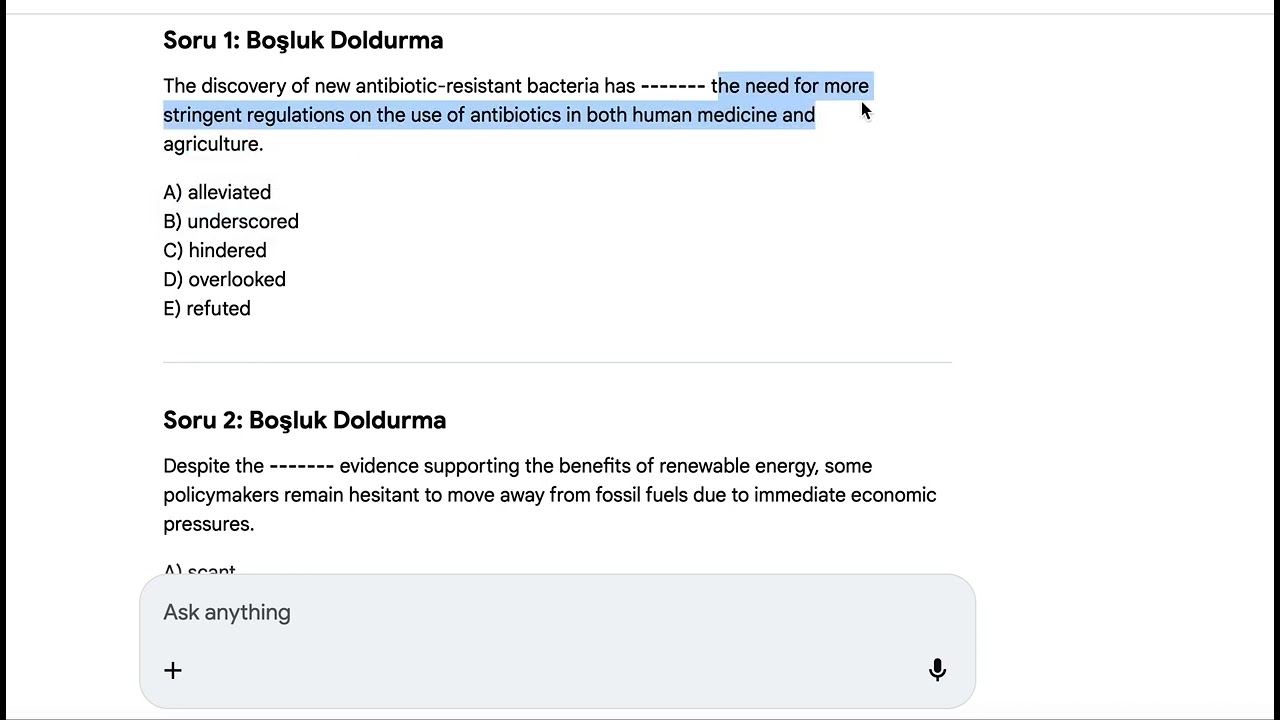Select answer option A) alleviated

coord(217,192)
